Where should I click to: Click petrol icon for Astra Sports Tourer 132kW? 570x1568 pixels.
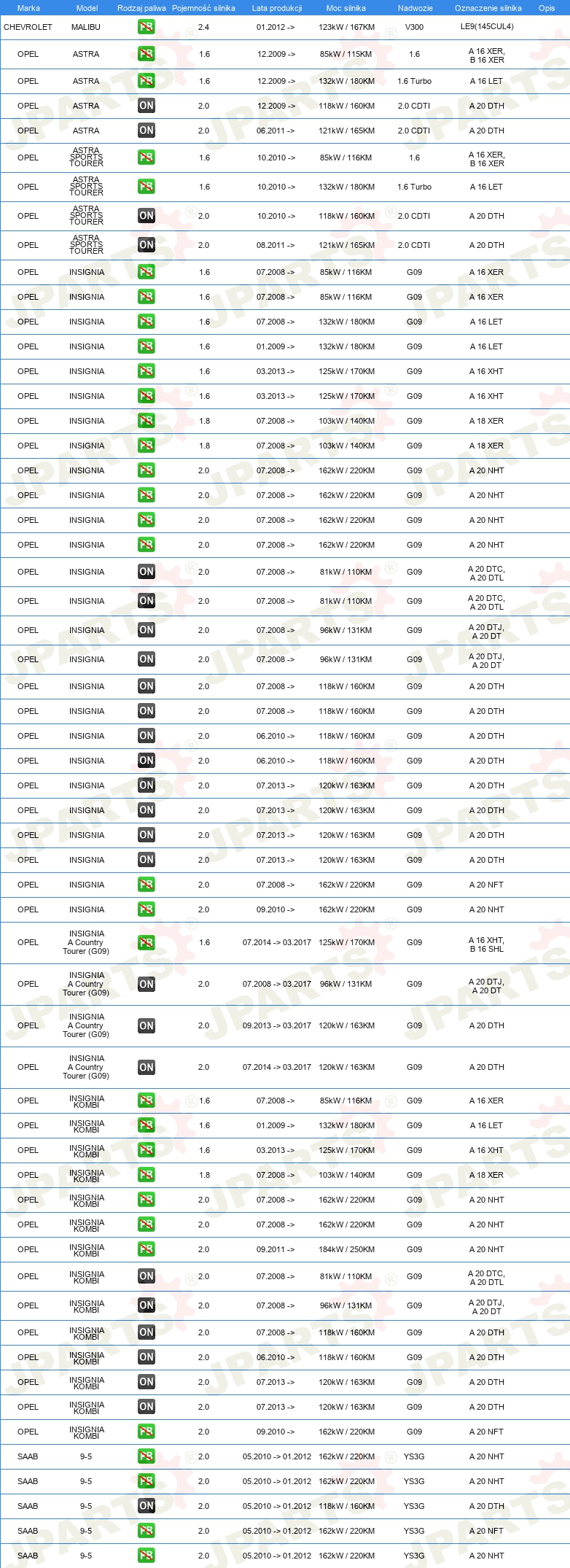146,187
